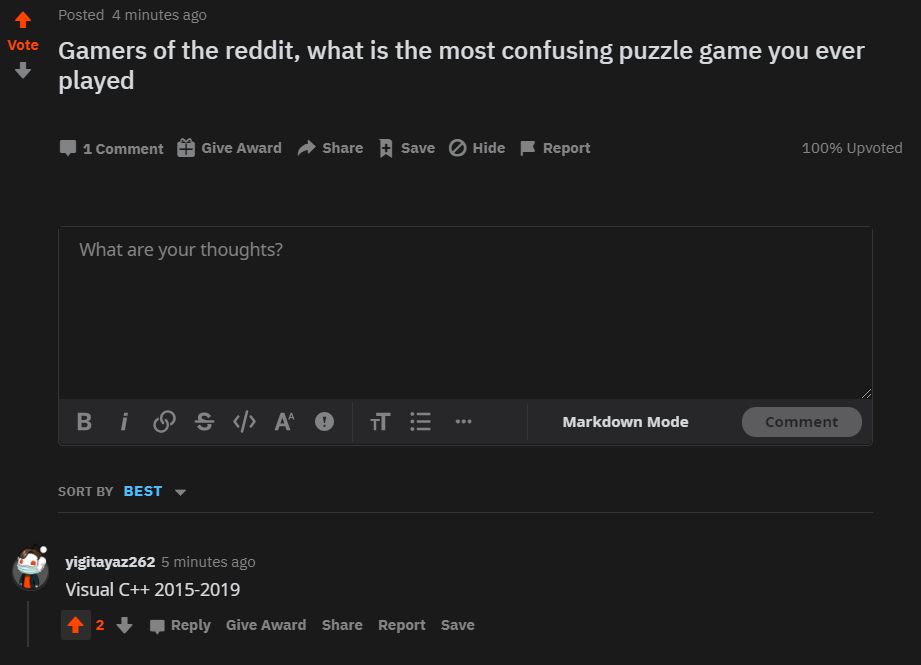Image resolution: width=921 pixels, height=665 pixels.
Task: Toggle superscript formatting
Action: tap(284, 422)
